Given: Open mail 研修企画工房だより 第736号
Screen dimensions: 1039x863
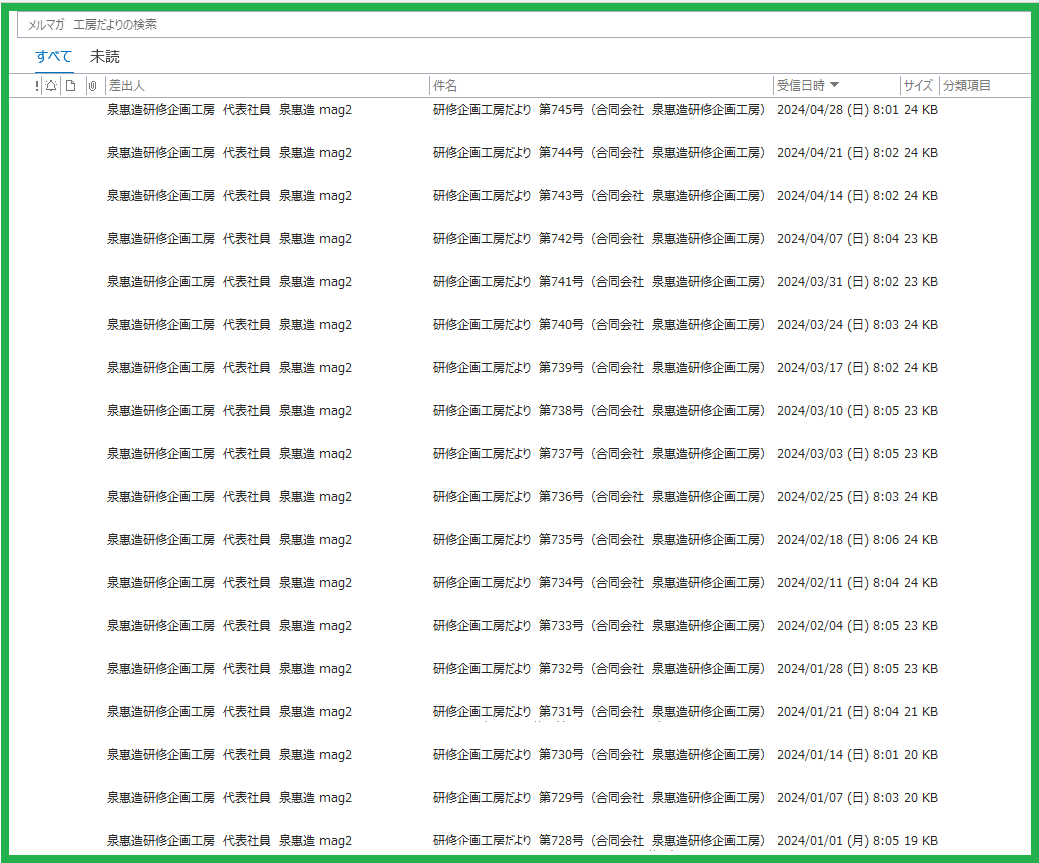Looking at the screenshot, I should point(598,496).
